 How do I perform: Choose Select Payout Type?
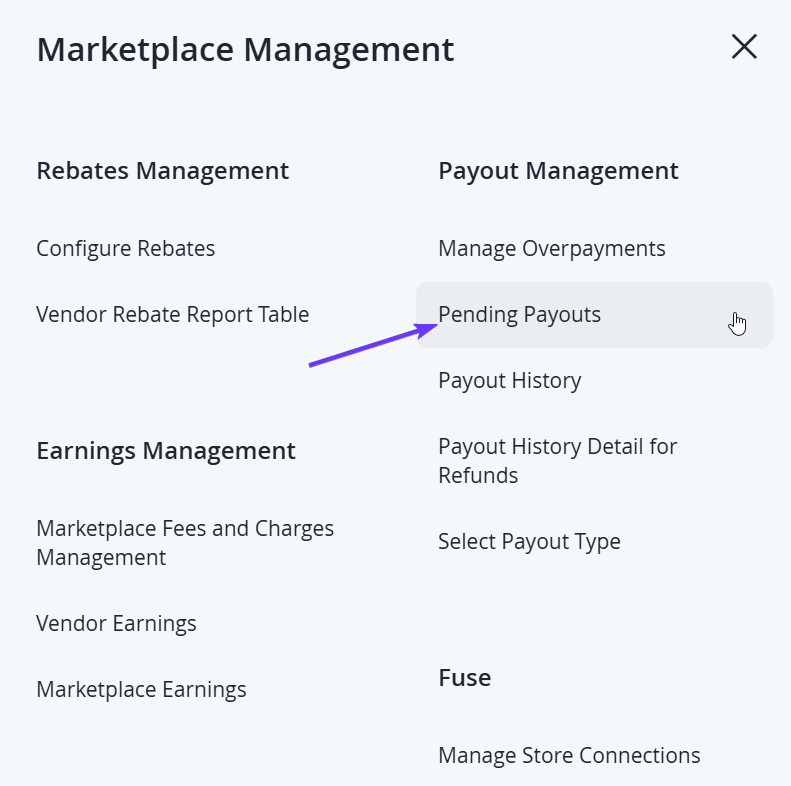pyautogui.click(x=529, y=542)
